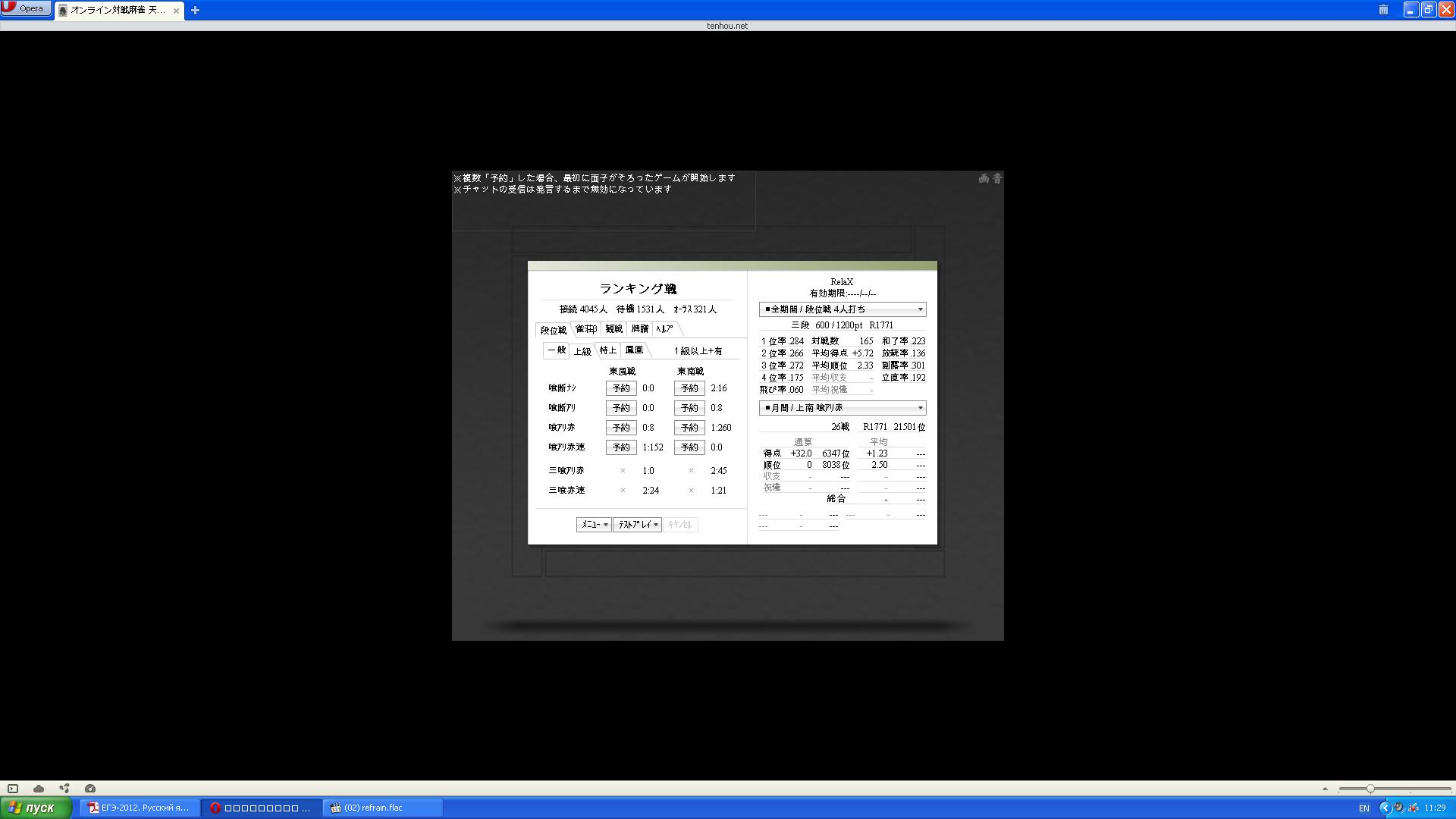Click the 平均順位 2.33 stat
Viewport: 1456px width, 819px height.
pos(843,366)
